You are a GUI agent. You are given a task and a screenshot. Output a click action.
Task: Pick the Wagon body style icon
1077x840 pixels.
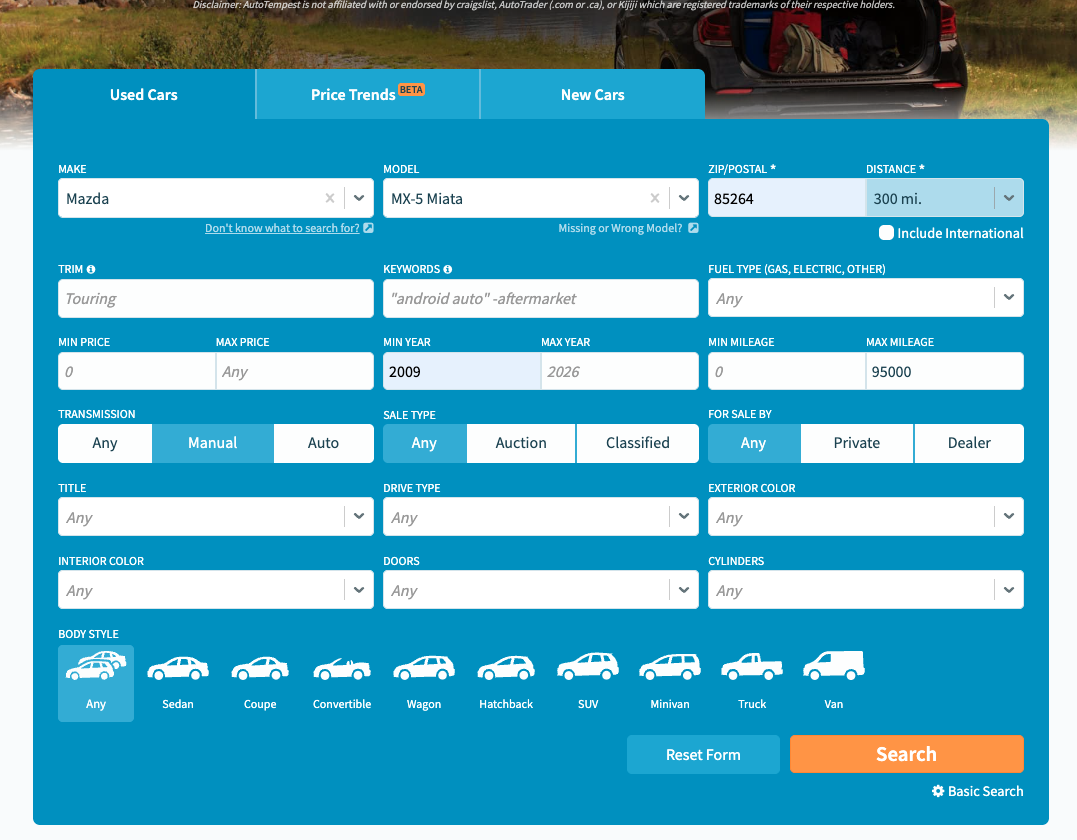click(x=424, y=668)
